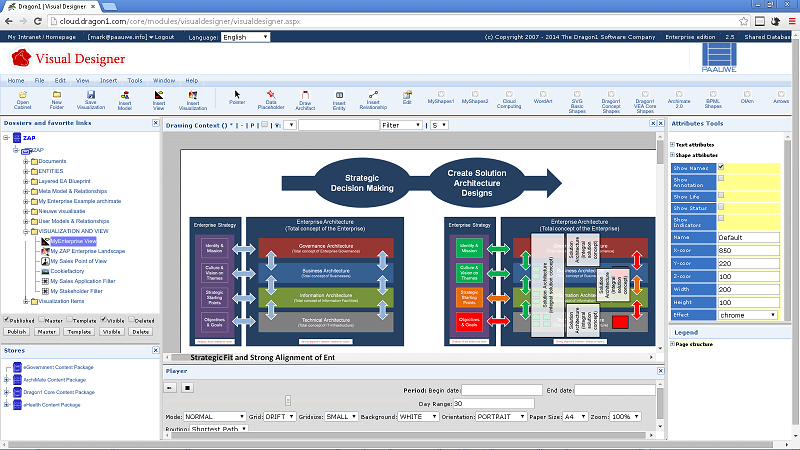Open the File menu
This screenshot has height=450, width=800.
point(39,81)
